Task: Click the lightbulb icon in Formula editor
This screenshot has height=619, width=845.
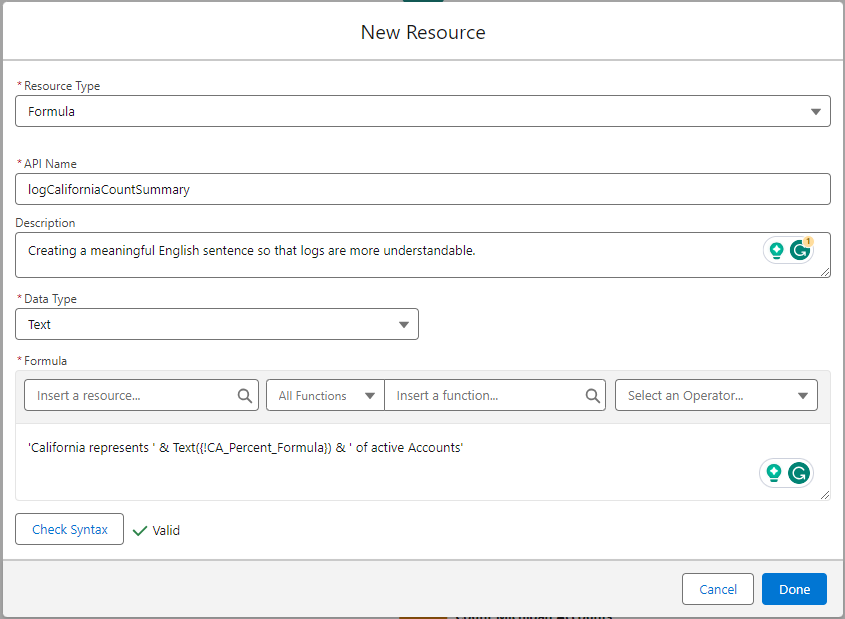Action: [774, 473]
